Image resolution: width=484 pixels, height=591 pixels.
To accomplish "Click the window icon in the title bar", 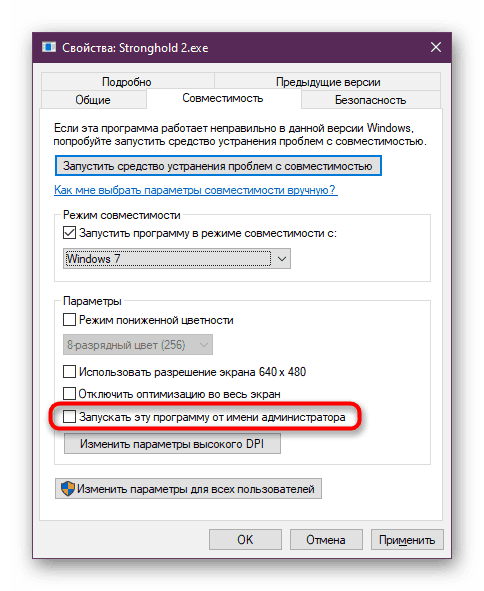I will point(49,47).
